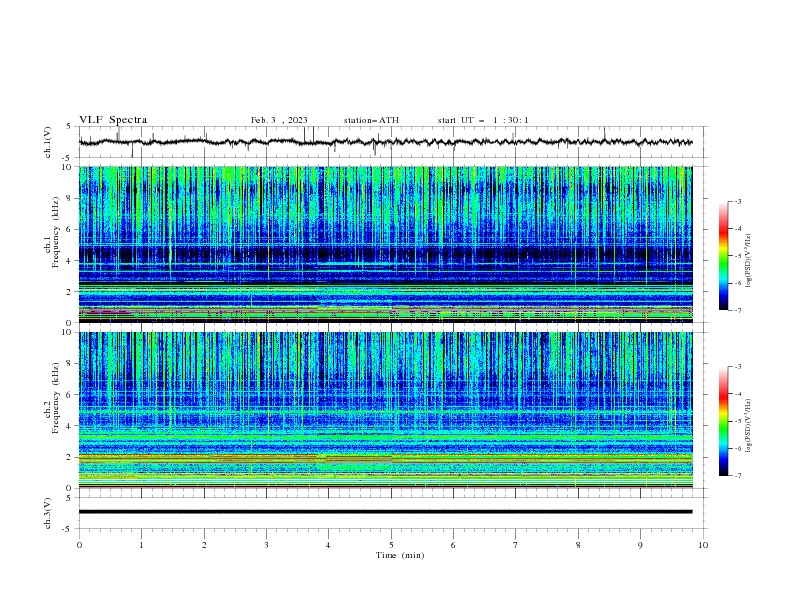Click time axis tick label "2"
This screenshot has width=792, height=612.
pos(204,545)
